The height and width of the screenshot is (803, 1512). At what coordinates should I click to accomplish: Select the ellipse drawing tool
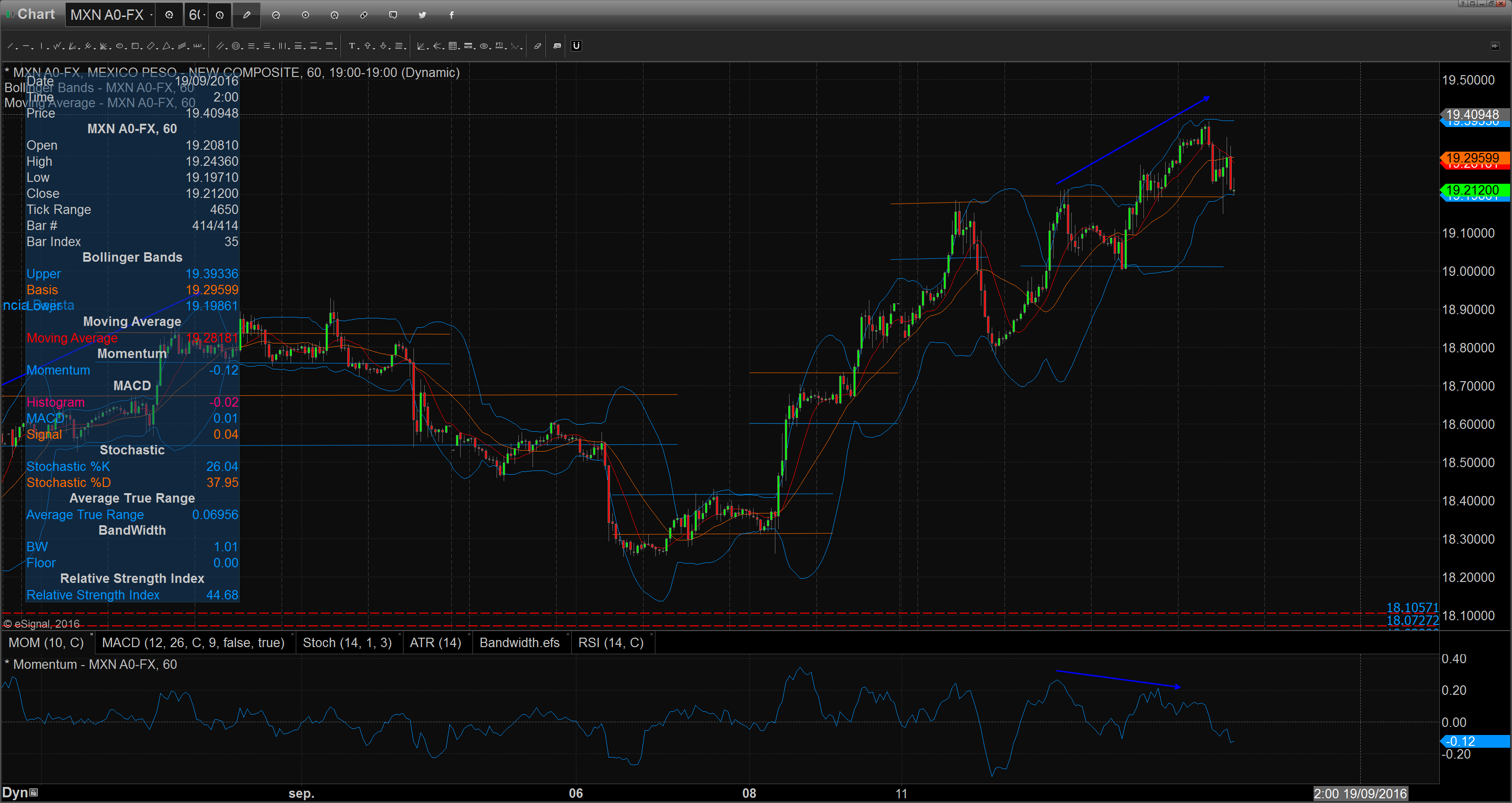click(119, 46)
